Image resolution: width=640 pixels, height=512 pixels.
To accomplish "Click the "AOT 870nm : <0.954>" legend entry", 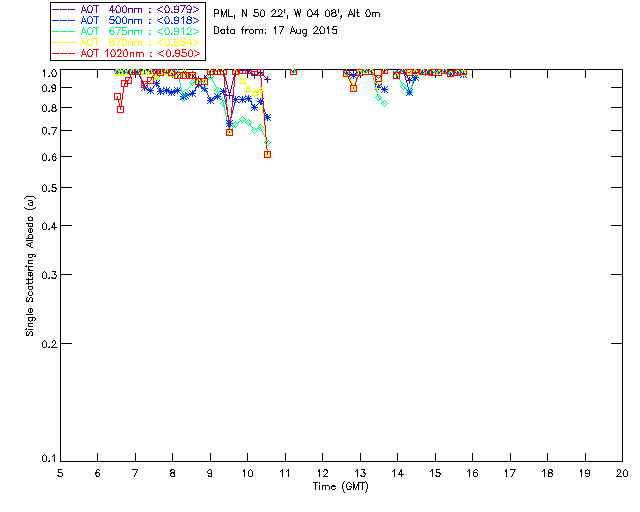I will coord(127,42).
